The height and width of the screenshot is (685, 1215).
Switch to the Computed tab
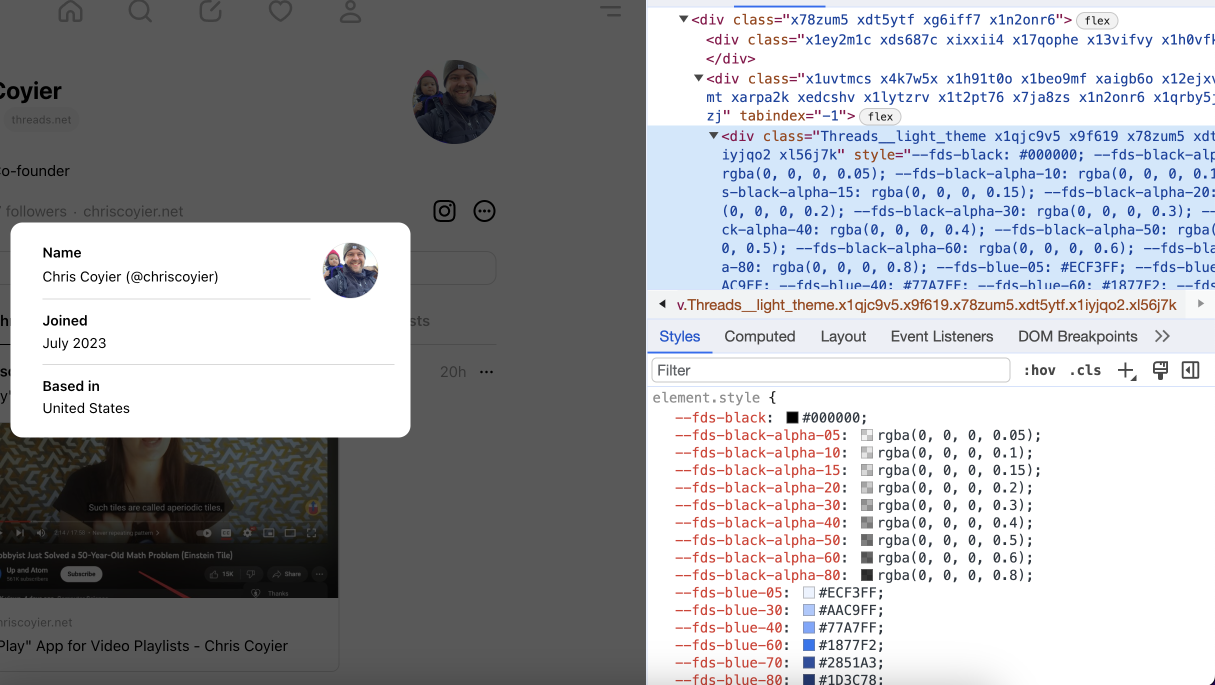(x=759, y=336)
